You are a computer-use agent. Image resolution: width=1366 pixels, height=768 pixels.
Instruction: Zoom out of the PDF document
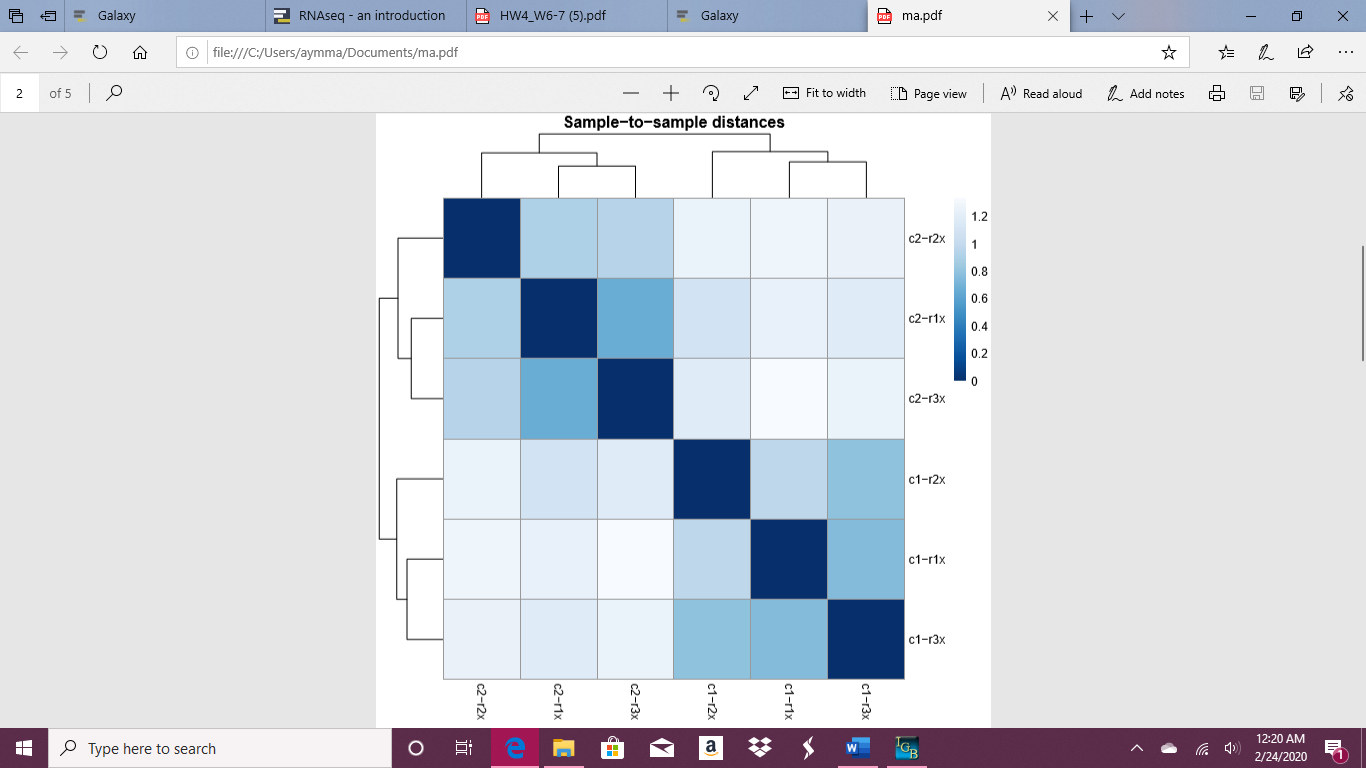click(x=631, y=93)
